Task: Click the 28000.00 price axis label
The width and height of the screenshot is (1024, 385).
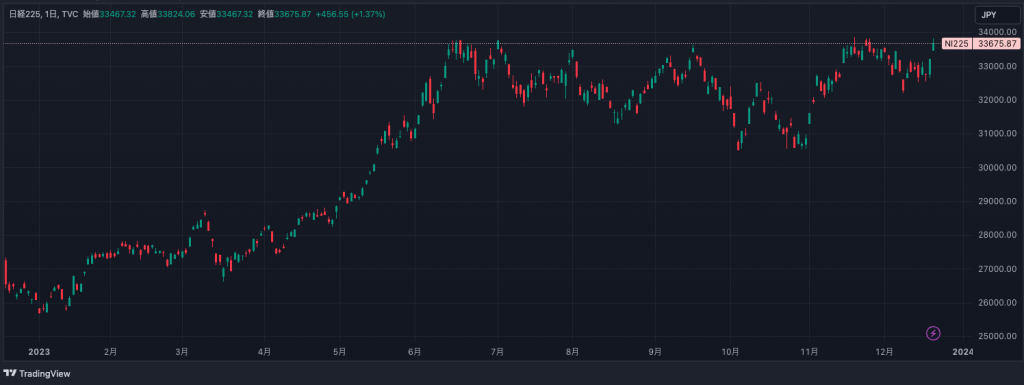Action: tap(997, 235)
